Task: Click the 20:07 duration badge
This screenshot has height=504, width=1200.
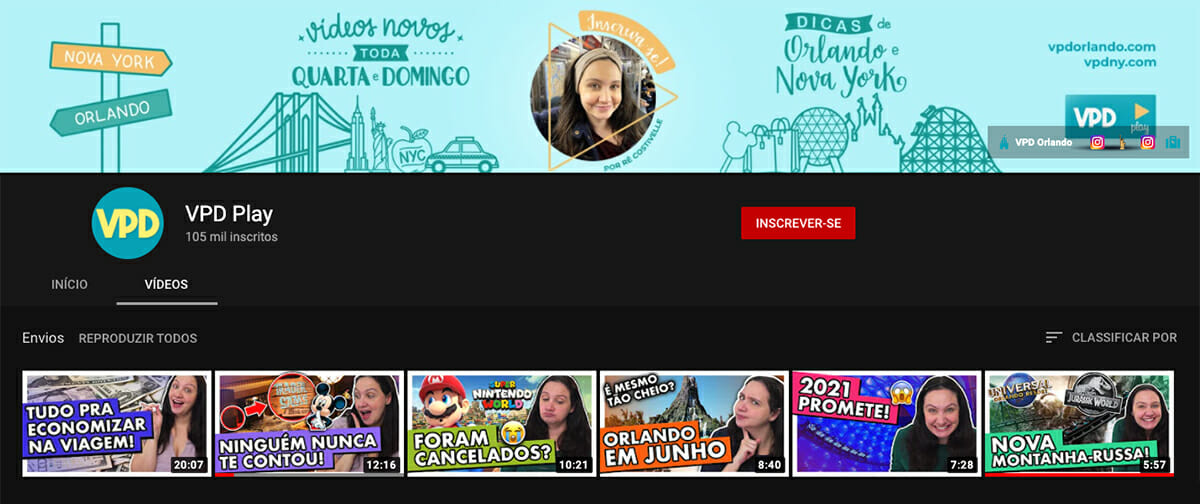Action: click(189, 465)
